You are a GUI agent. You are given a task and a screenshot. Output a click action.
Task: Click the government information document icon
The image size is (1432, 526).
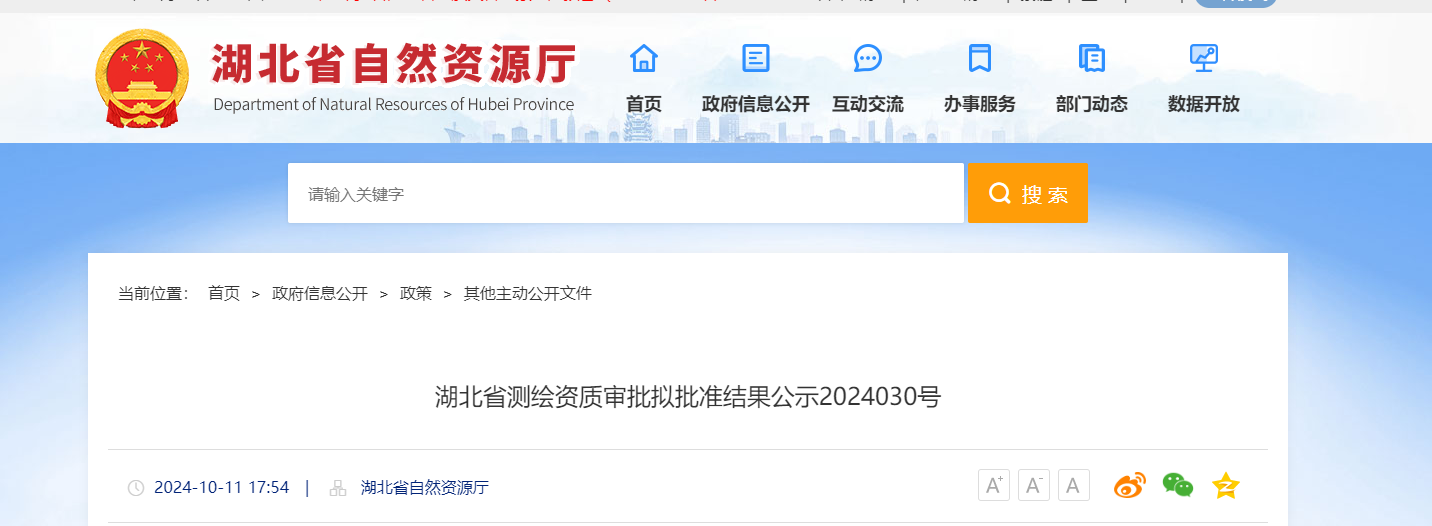[756, 58]
